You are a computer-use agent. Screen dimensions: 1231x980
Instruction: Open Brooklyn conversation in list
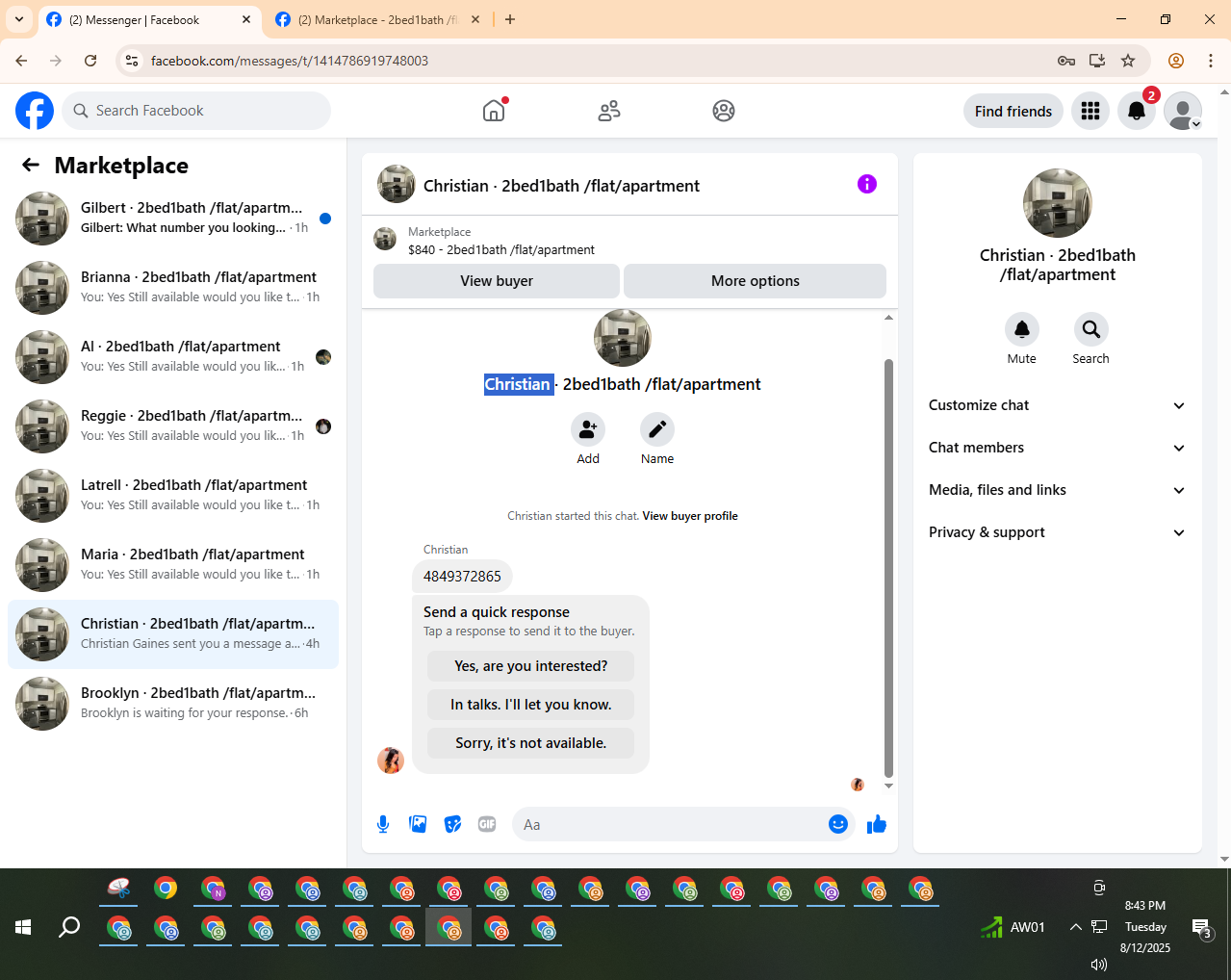pos(173,704)
